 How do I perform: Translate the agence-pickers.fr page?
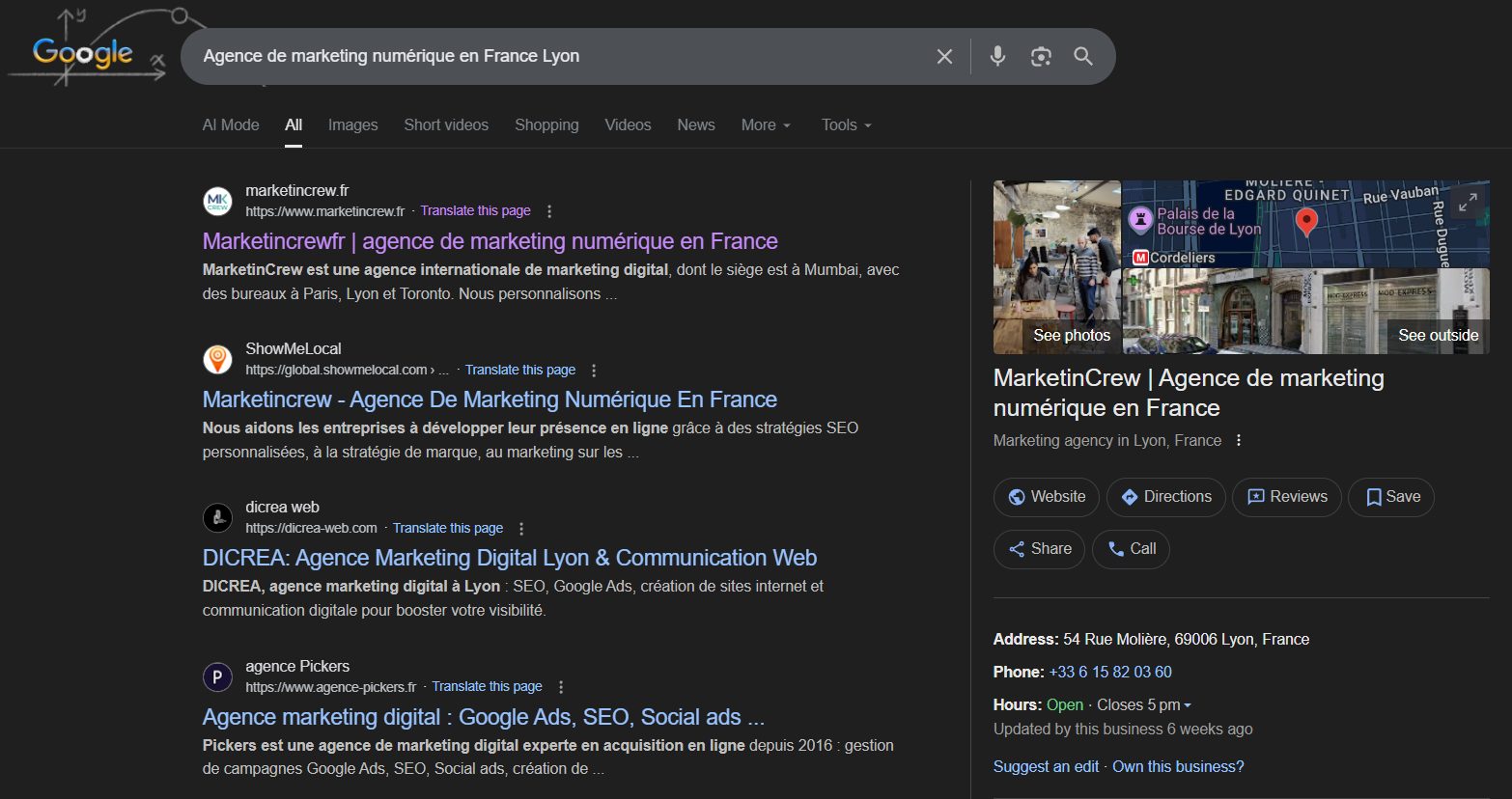[x=487, y=687]
